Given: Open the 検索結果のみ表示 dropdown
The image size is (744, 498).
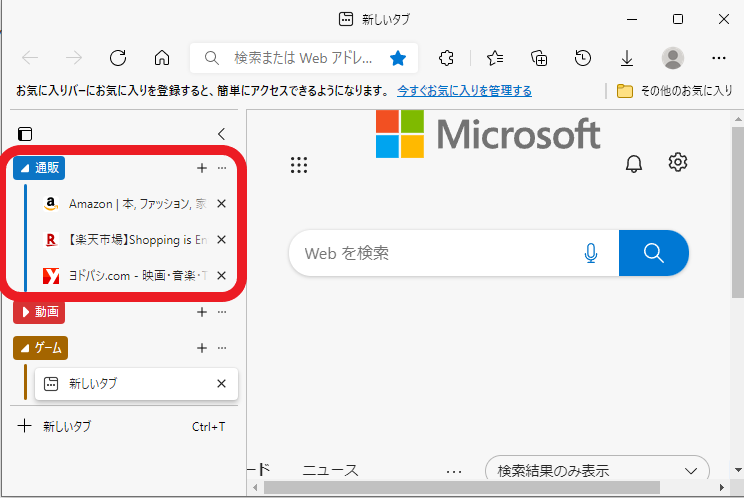Looking at the screenshot, I should click(597, 470).
